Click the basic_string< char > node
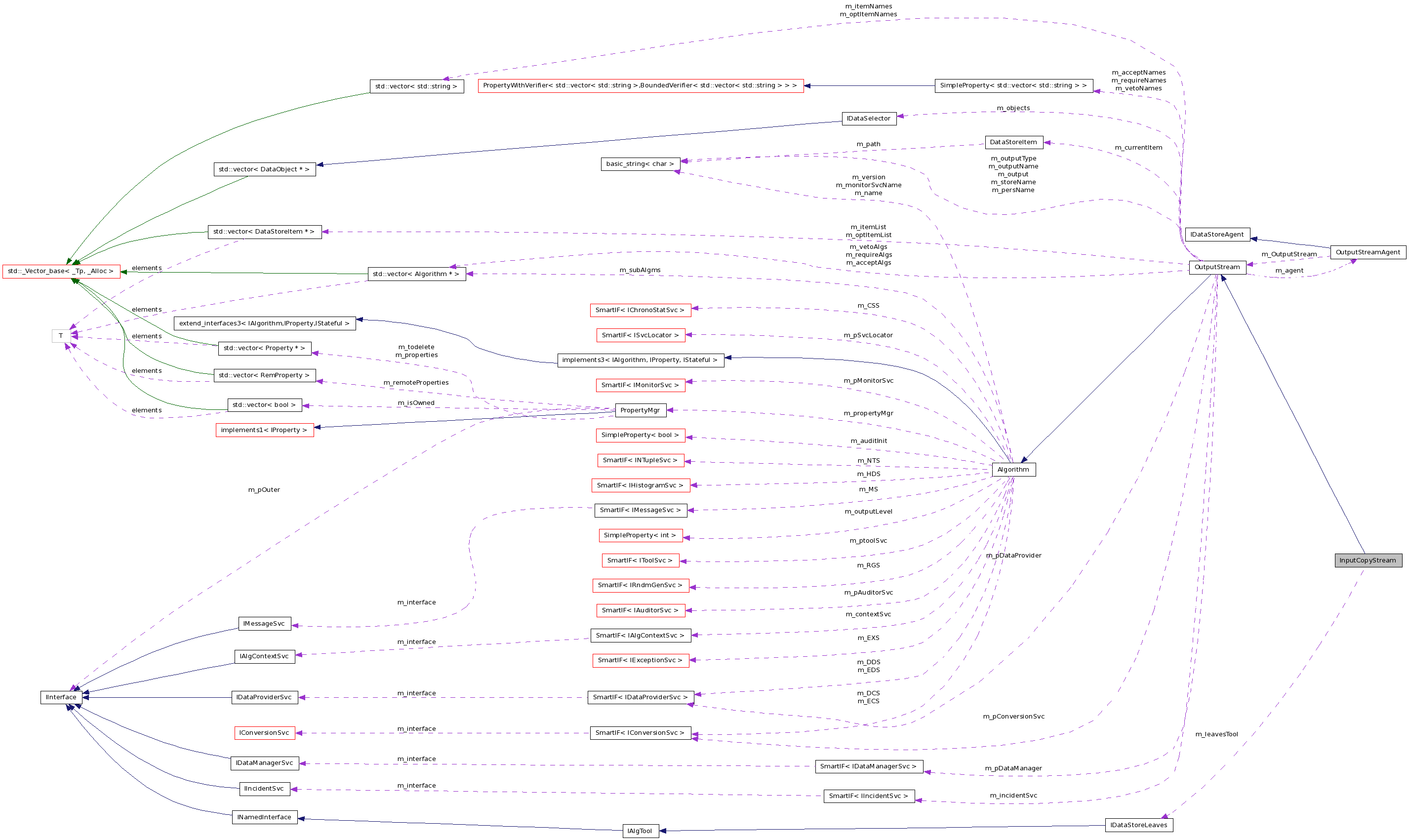Viewport: 1409px width, 840px height. (x=640, y=163)
